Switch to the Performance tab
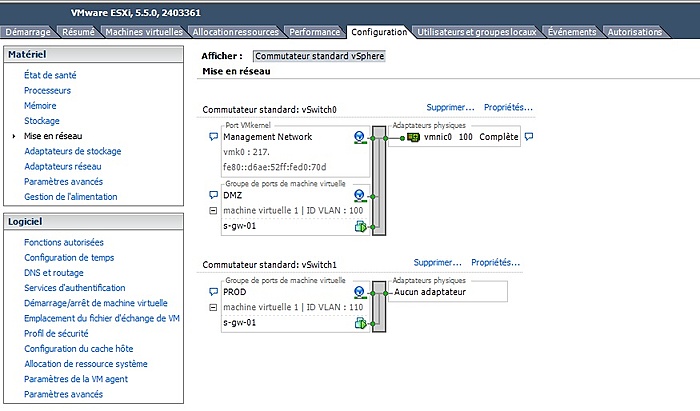The width and height of the screenshot is (700, 411). tap(315, 32)
